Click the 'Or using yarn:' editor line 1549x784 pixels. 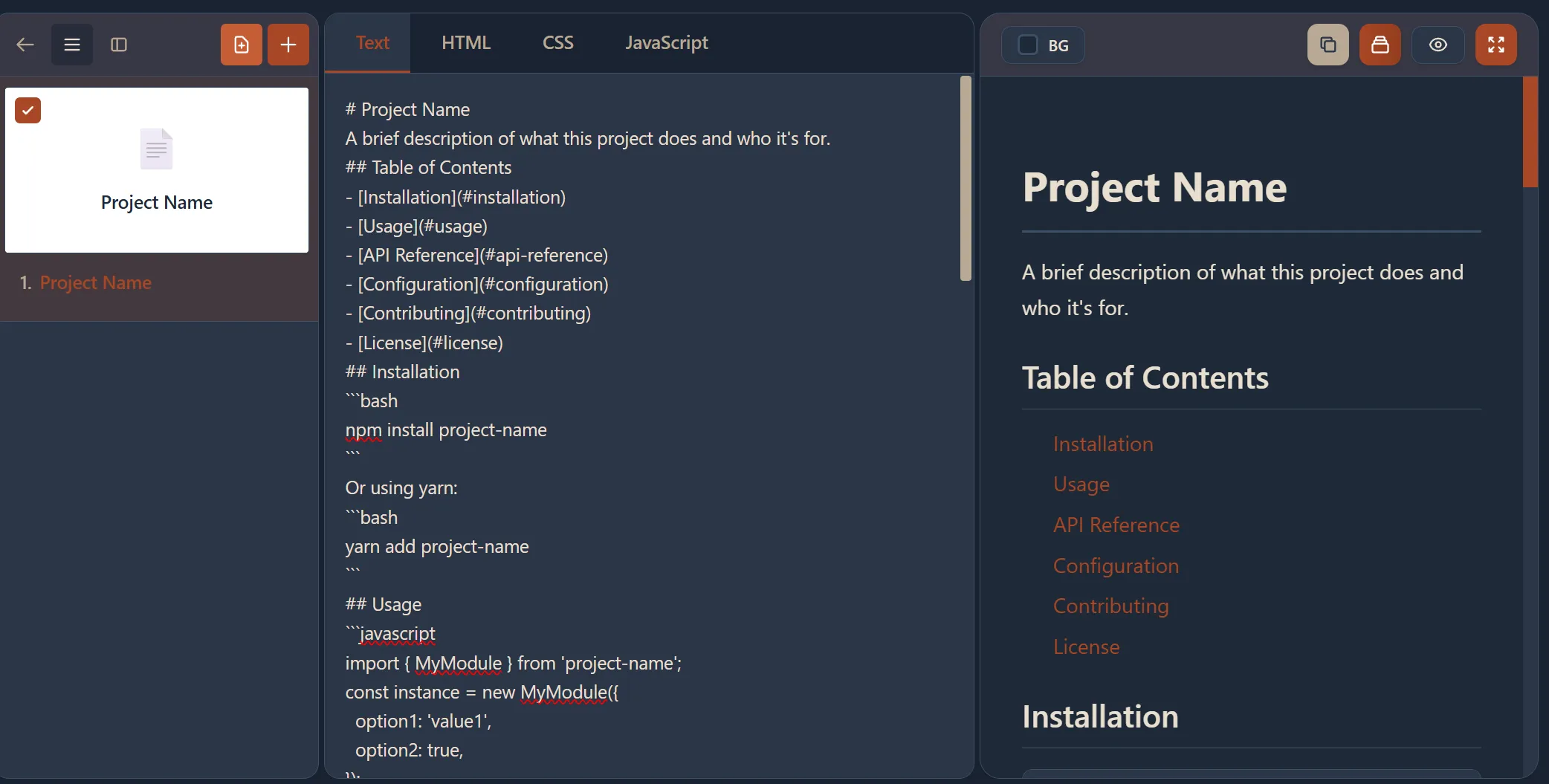tap(401, 487)
